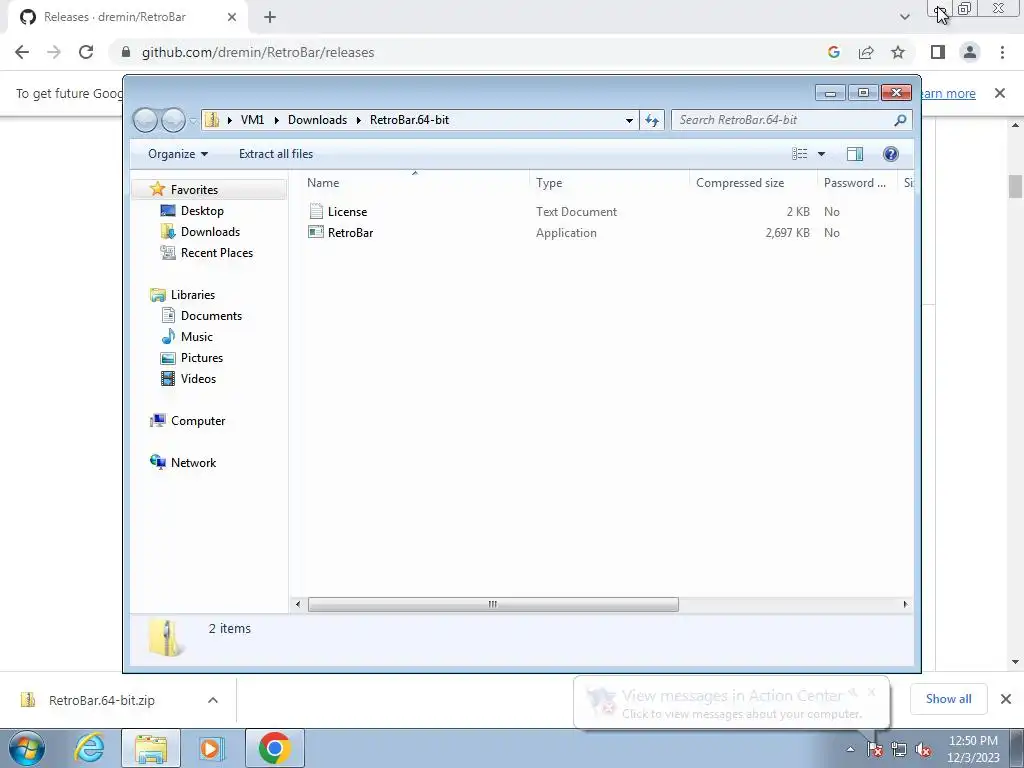
Task: Click Chrome's forward navigation arrow
Action: pos(54,52)
